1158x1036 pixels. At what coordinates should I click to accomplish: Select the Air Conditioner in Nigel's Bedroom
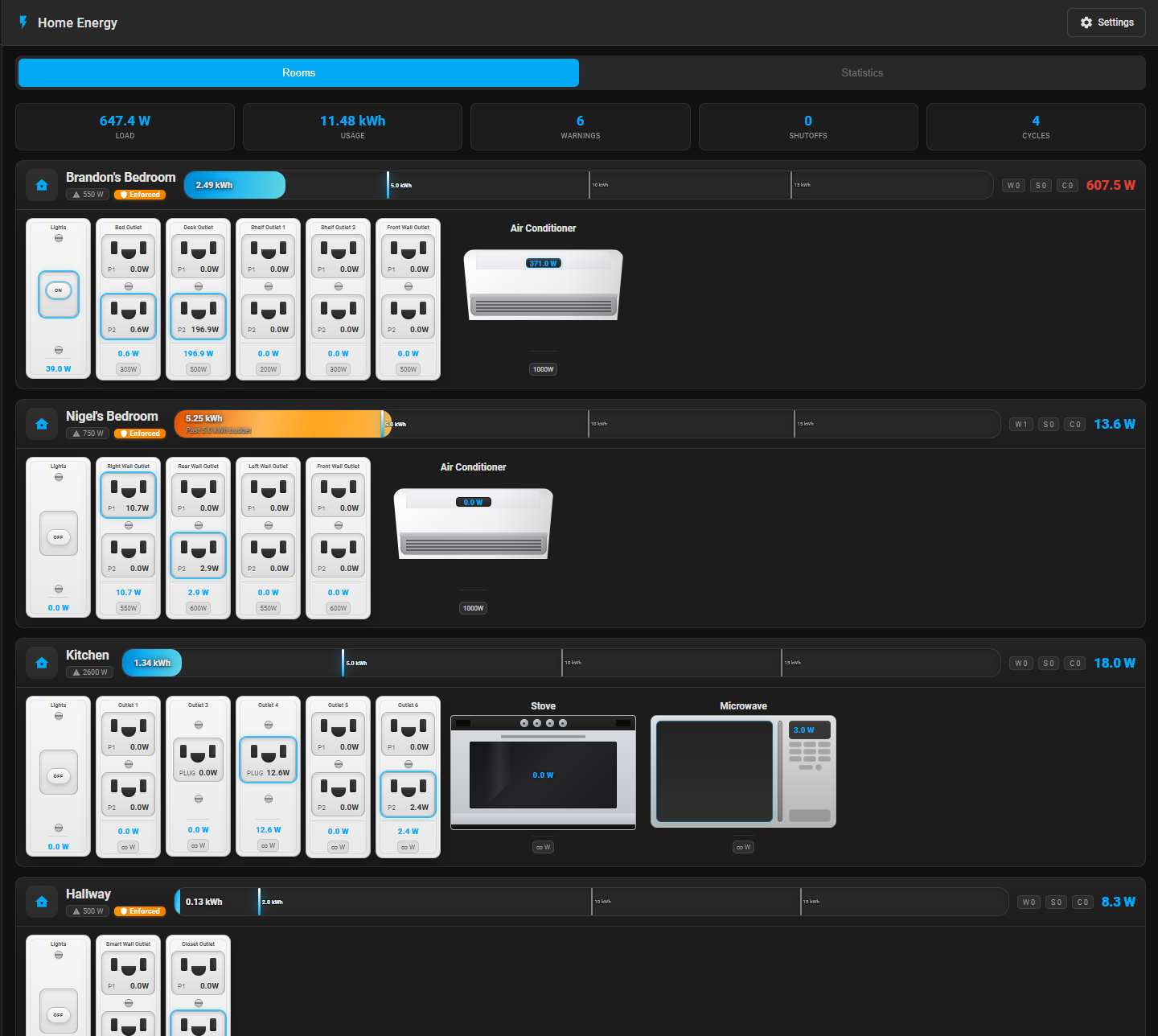[x=474, y=523]
